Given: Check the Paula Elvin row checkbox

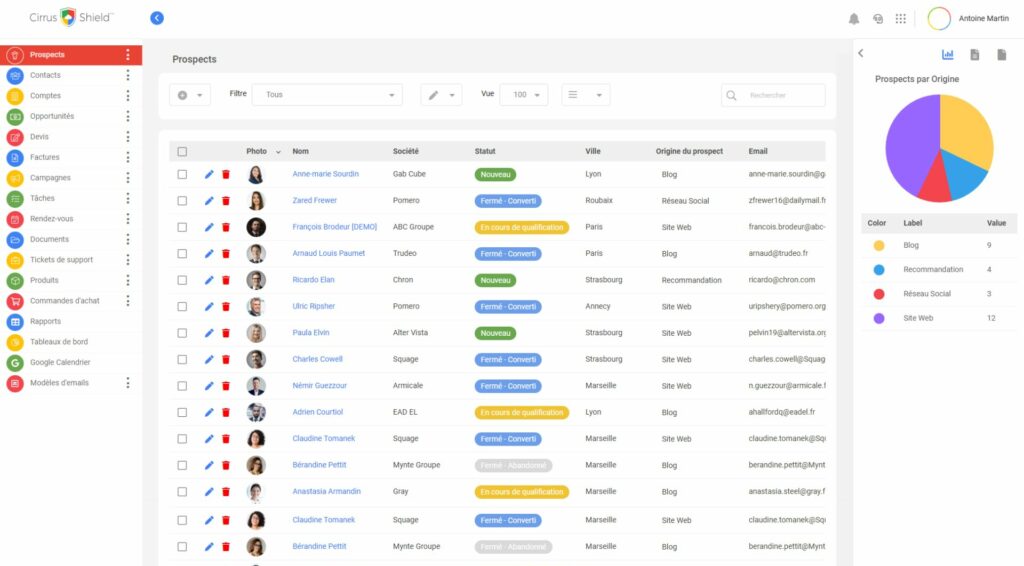Looking at the screenshot, I should point(182,333).
